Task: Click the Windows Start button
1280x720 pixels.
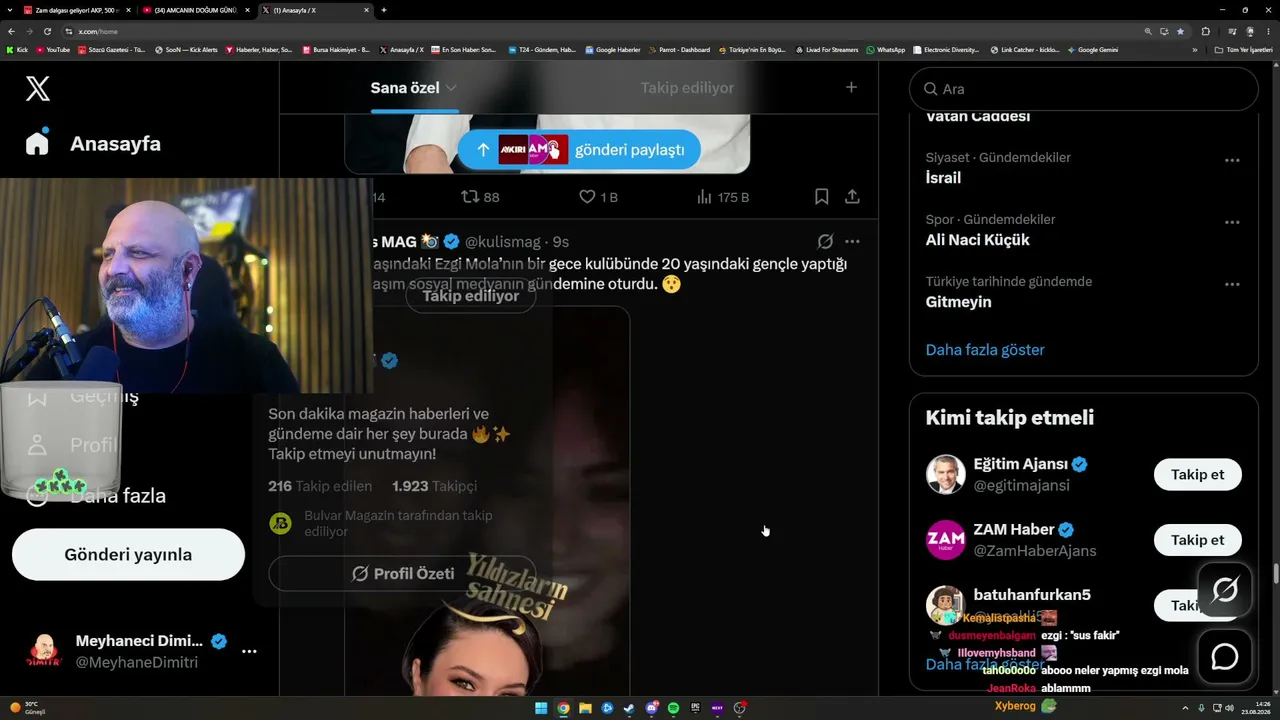Action: click(x=541, y=708)
